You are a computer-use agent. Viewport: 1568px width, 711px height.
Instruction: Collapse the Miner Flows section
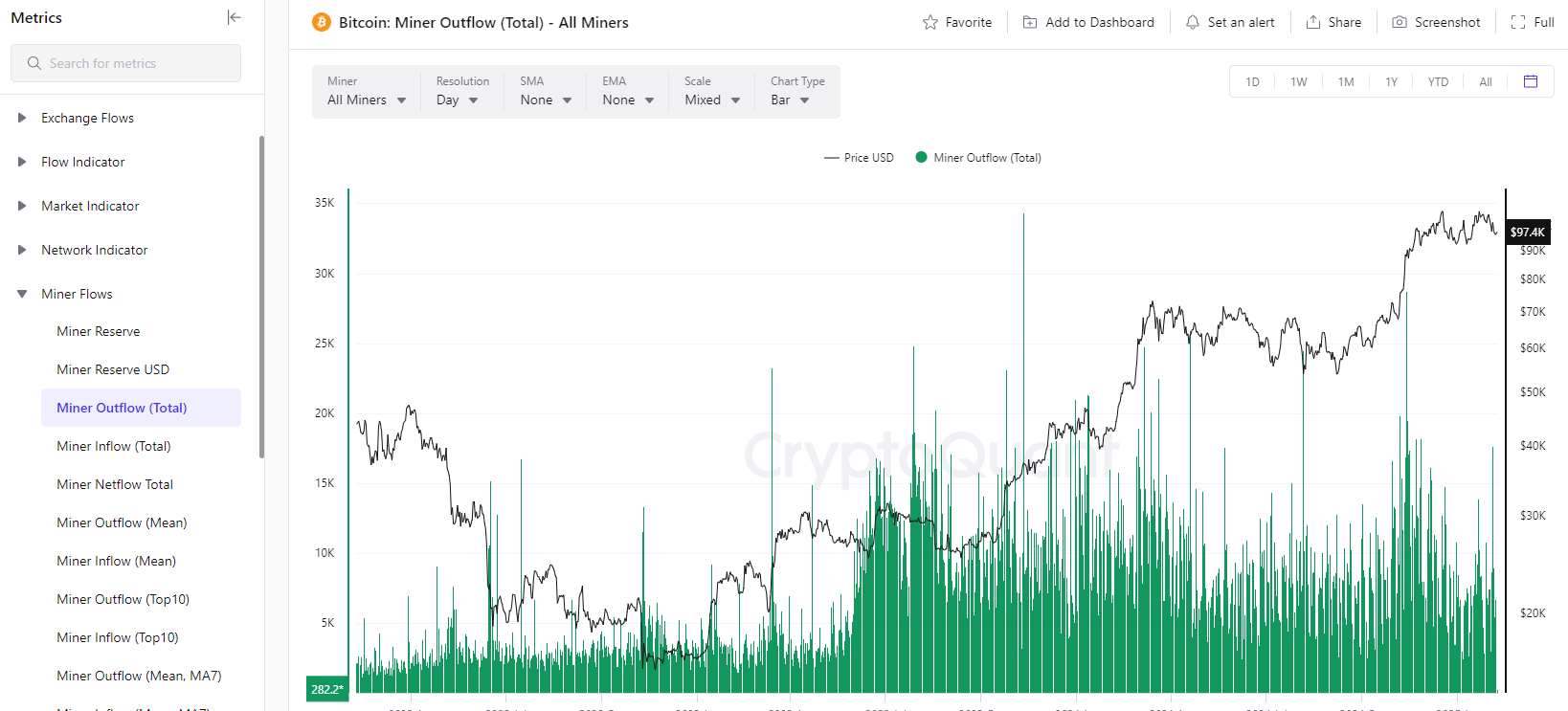tap(22, 294)
